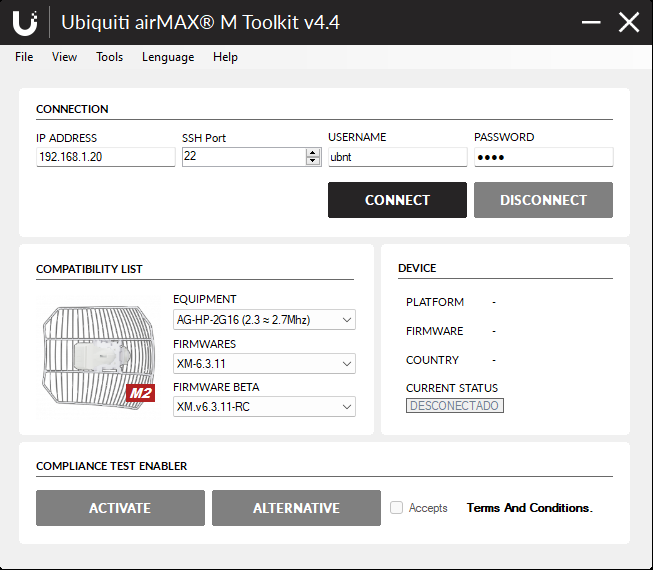Image resolution: width=653 pixels, height=570 pixels.
Task: Click the COMPATIBILITY LIST heading
Action: [89, 269]
